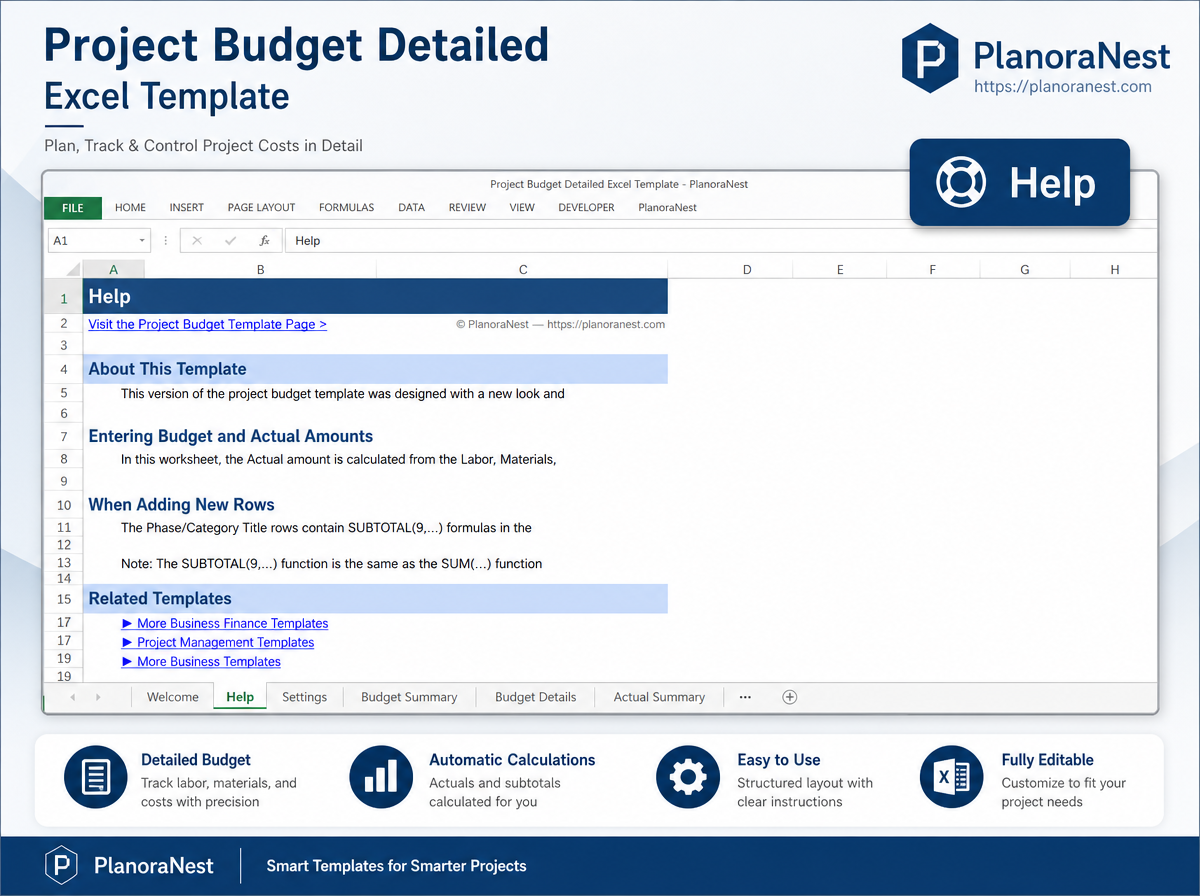Click the SUBTOTAL note text in row 13
The image size is (1200, 896).
coord(331,563)
